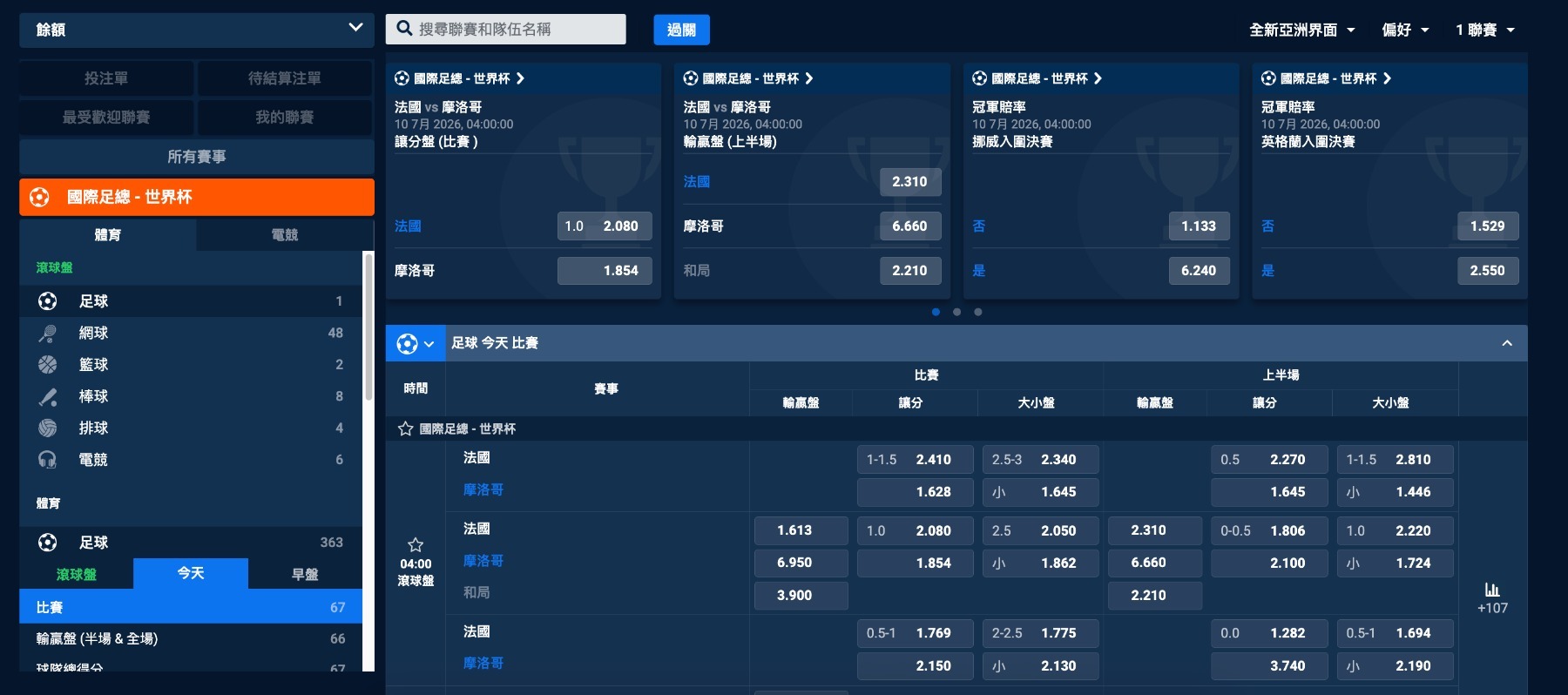Click first-half 0.5-1 odds 1.694
The image size is (1568, 695).
1396,633
